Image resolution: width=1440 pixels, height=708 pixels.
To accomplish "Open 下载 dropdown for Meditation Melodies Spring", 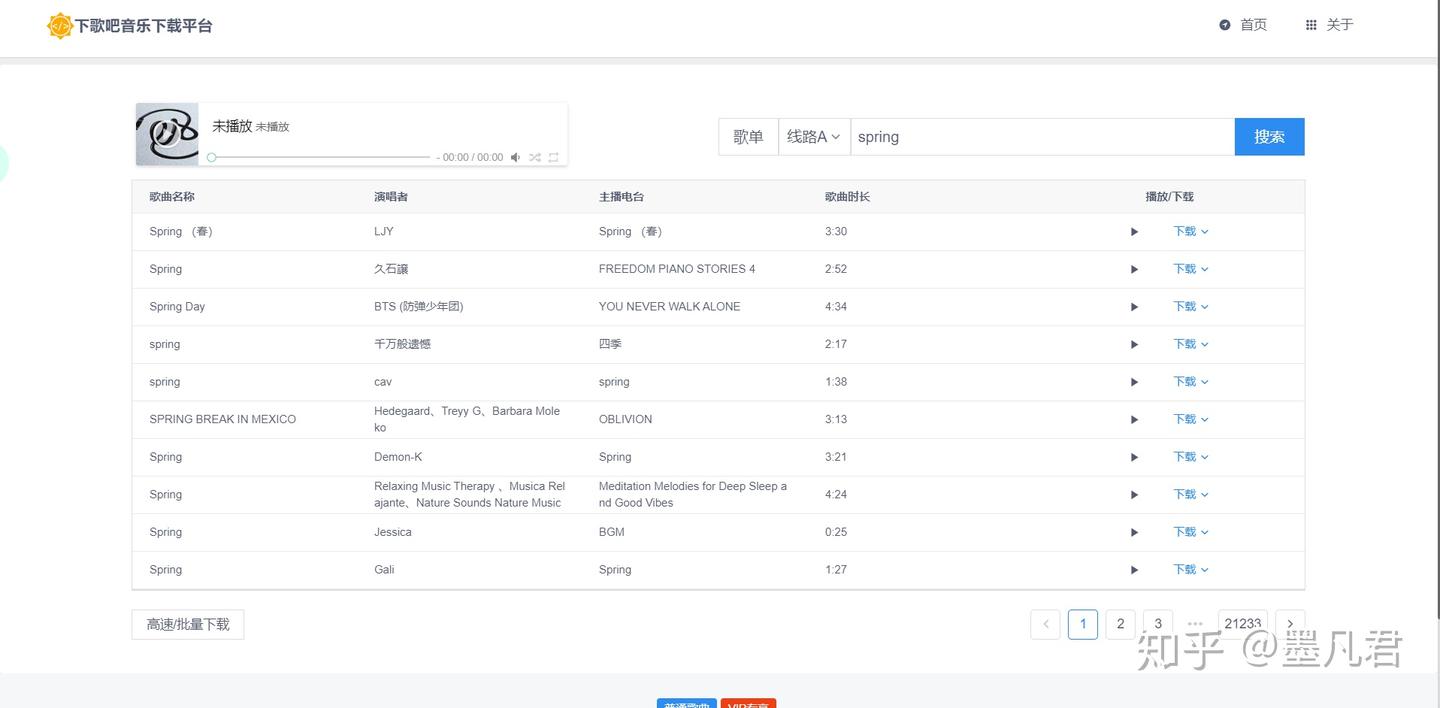I will click(x=1191, y=495).
